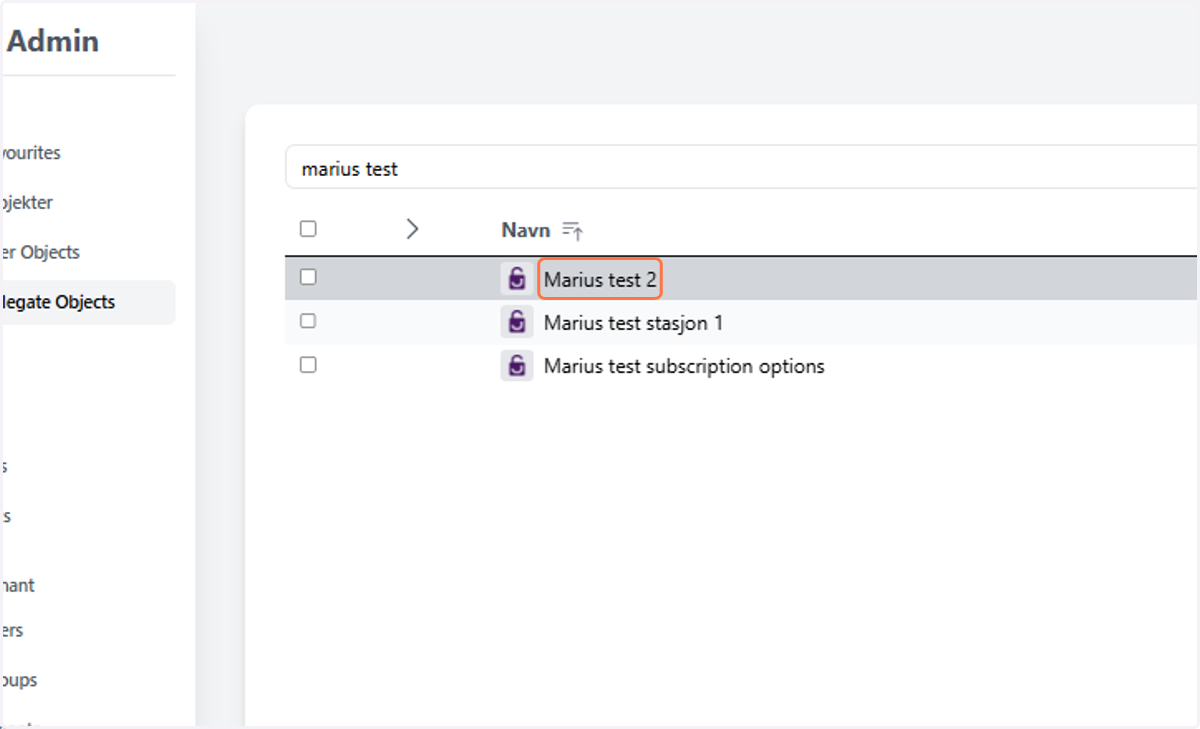The height and width of the screenshot is (729, 1200).
Task: Click the Admin heading
Action: coord(53,41)
